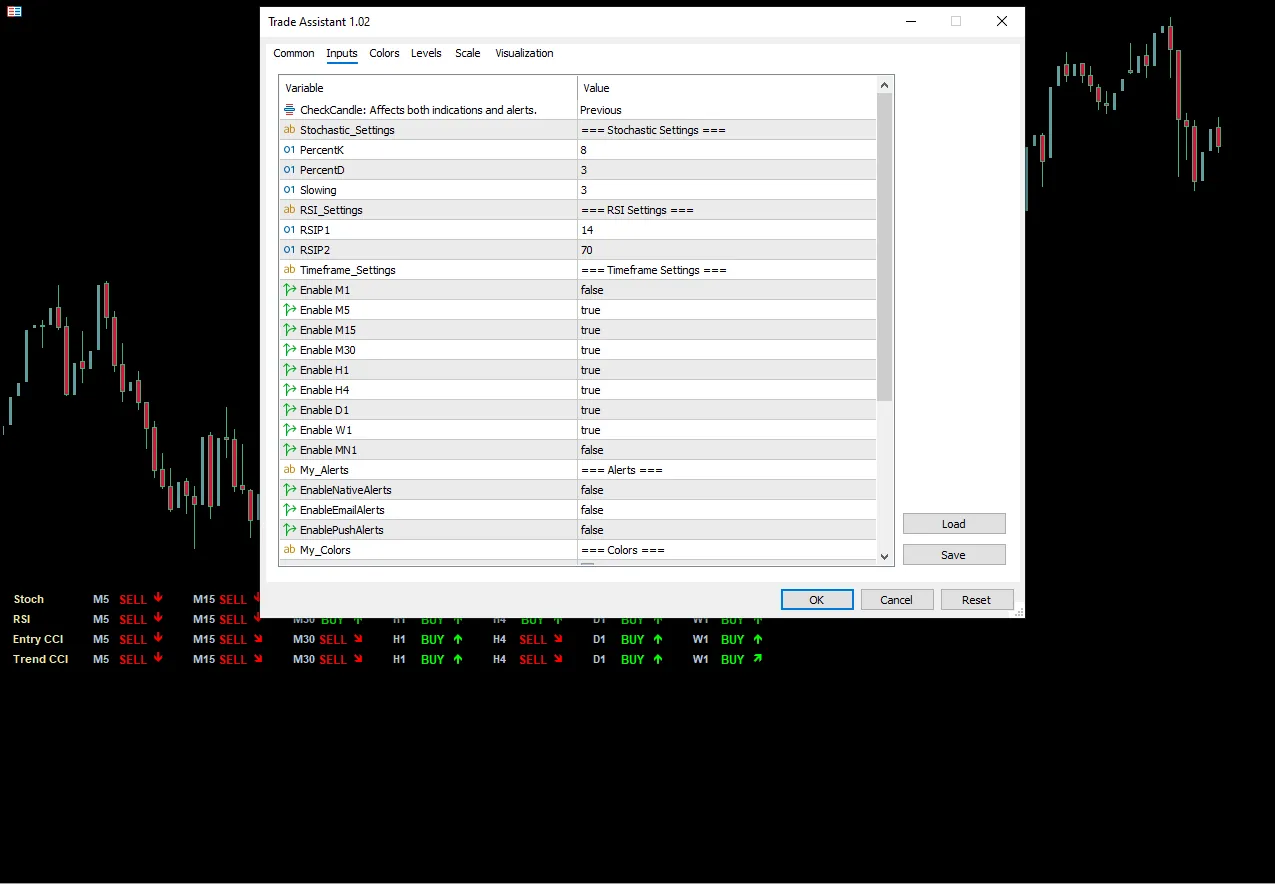The height and width of the screenshot is (884, 1275).
Task: Click the Load button
Action: pyautogui.click(x=954, y=524)
